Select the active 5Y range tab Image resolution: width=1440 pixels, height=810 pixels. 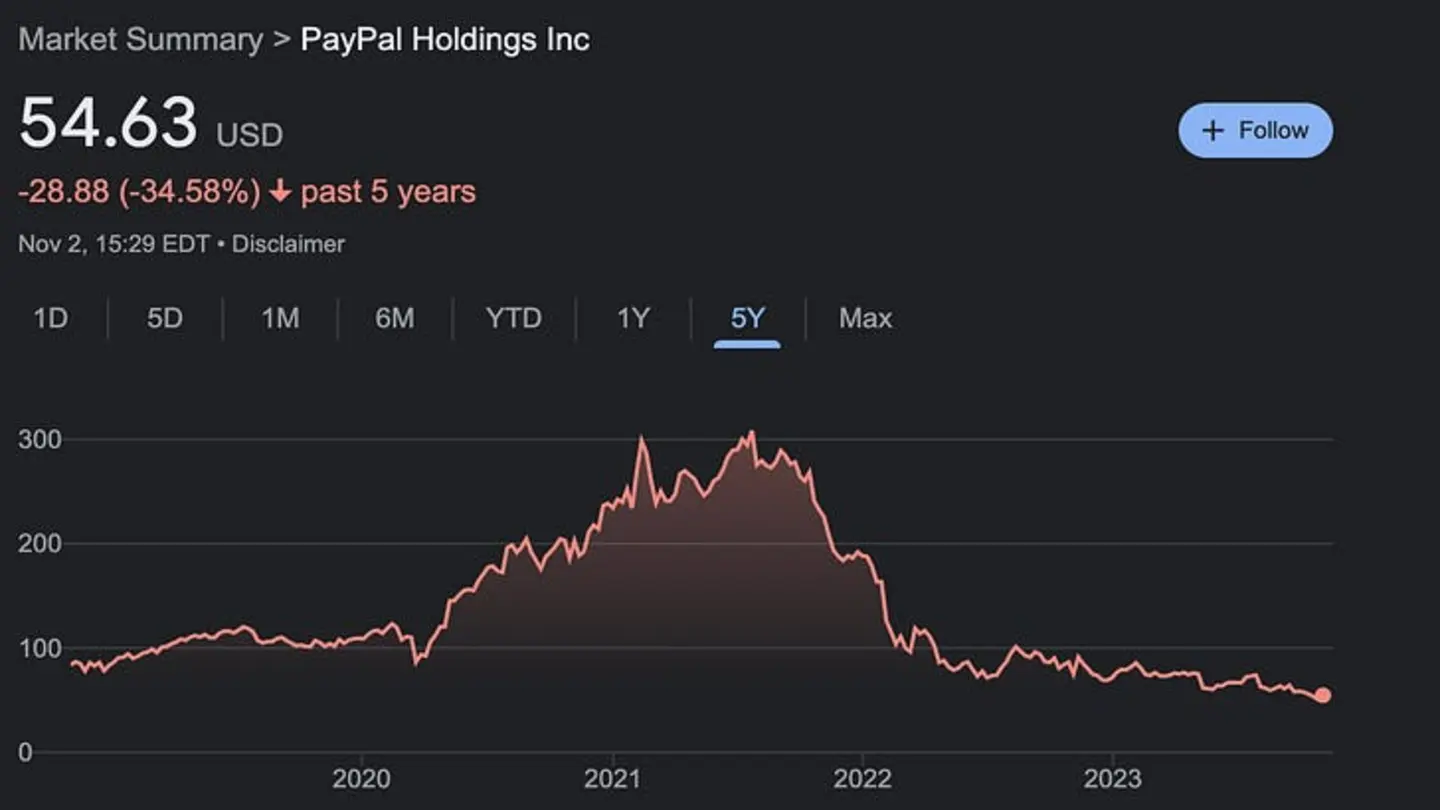744,318
